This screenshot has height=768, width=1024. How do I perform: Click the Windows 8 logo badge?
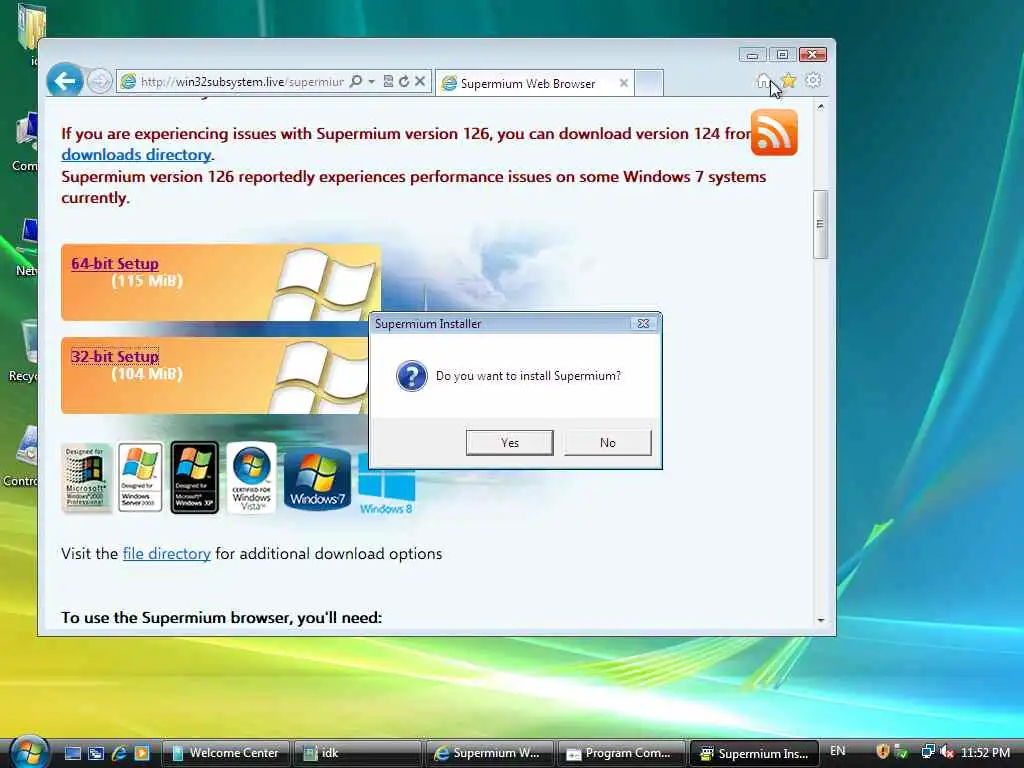coord(387,483)
